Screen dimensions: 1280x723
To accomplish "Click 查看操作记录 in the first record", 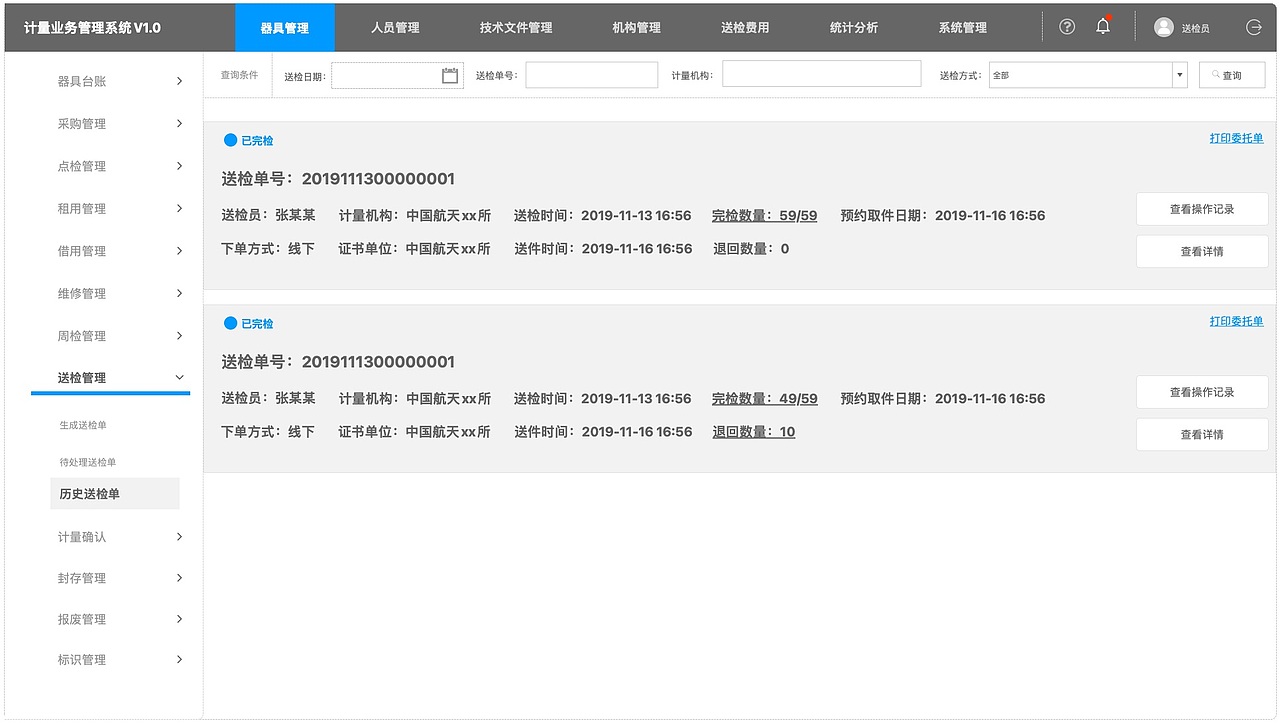I will (1202, 209).
